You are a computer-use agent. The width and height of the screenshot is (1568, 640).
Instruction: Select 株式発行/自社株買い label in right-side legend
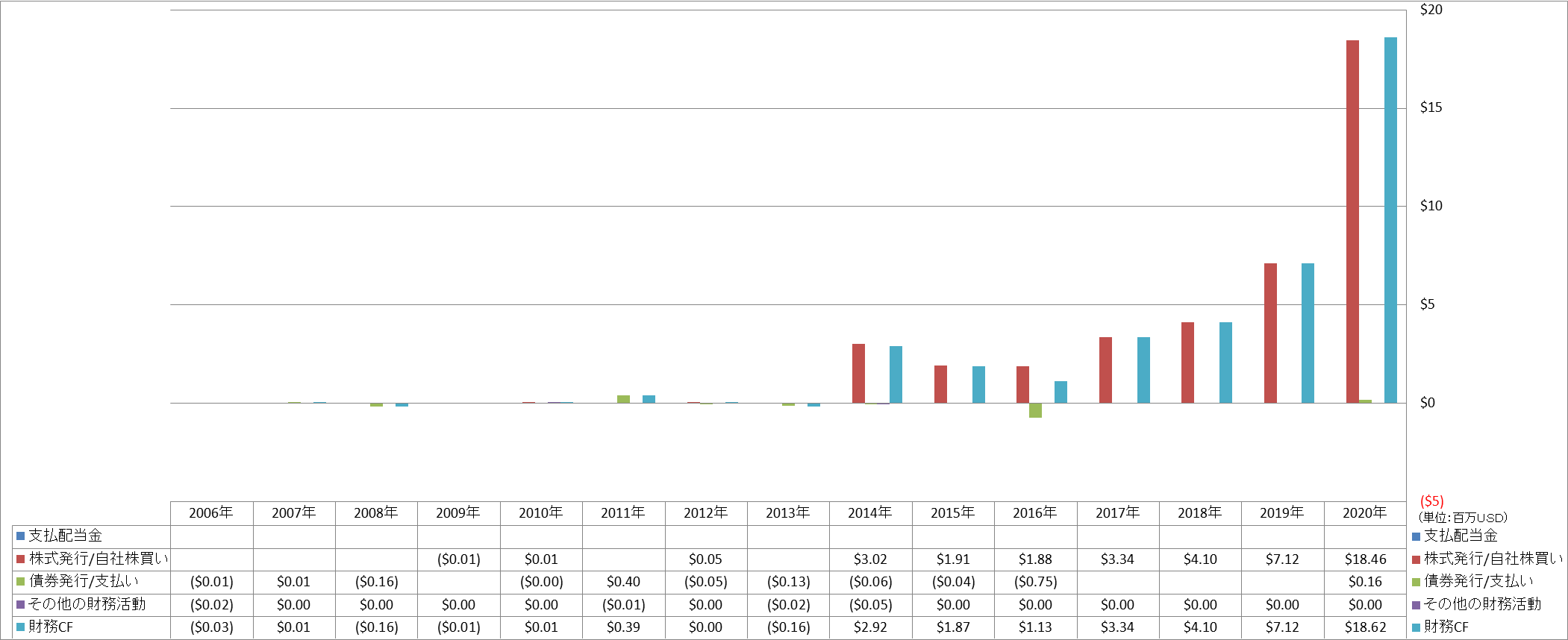[x=1493, y=559]
